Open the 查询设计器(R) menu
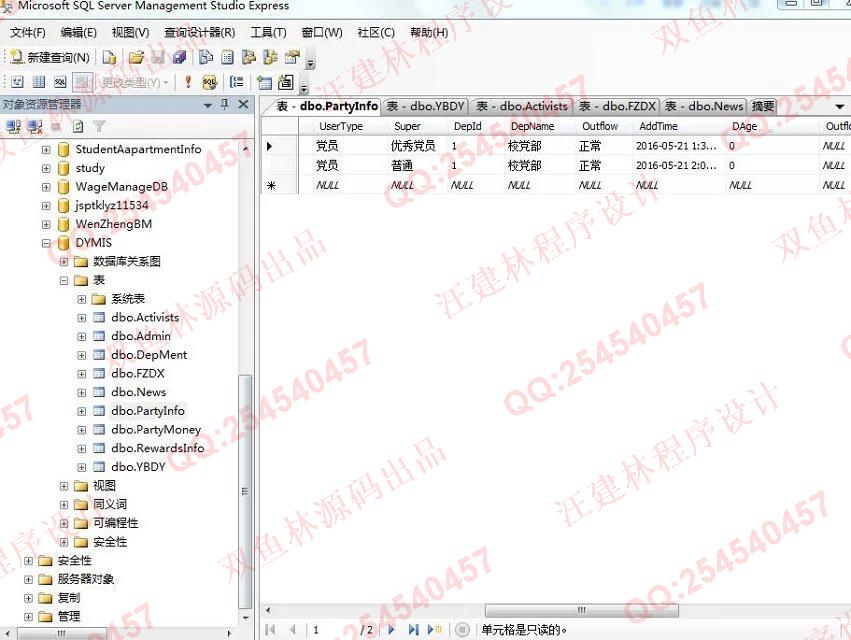The image size is (851, 640). pyautogui.click(x=200, y=33)
